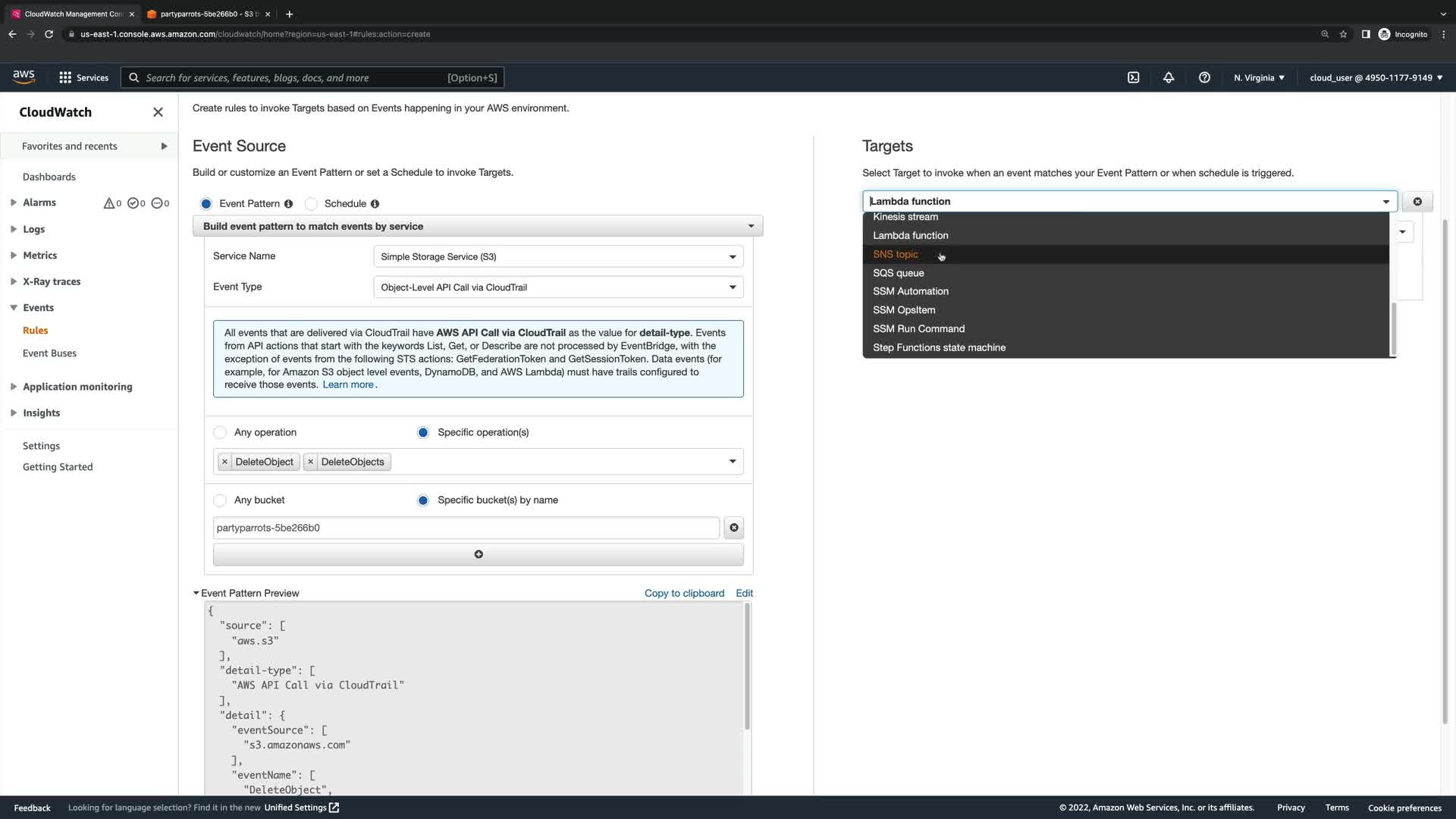Screen dimensions: 1456x819
Task: Remove the DeleteObject operation tag
Action: tap(224, 462)
